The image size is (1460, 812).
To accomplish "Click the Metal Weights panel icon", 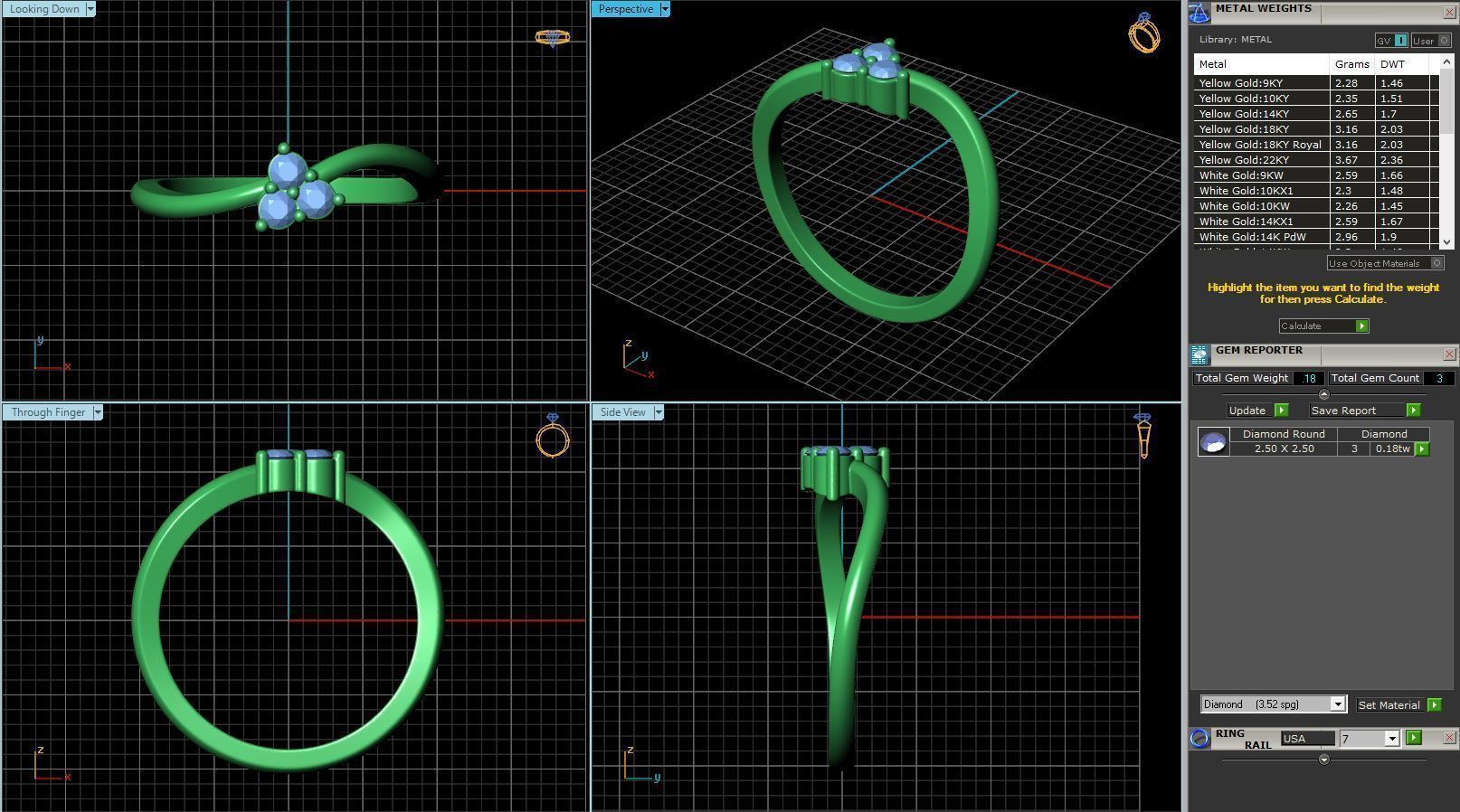I will click(x=1199, y=12).
